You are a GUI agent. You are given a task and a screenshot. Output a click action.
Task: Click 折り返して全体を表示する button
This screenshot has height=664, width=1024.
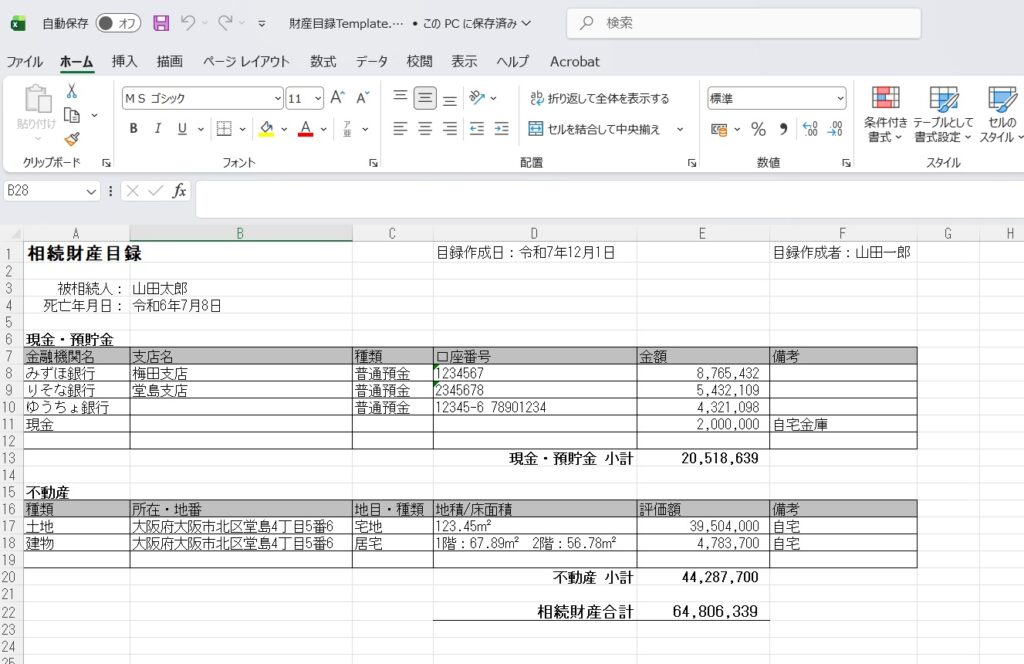[599, 98]
